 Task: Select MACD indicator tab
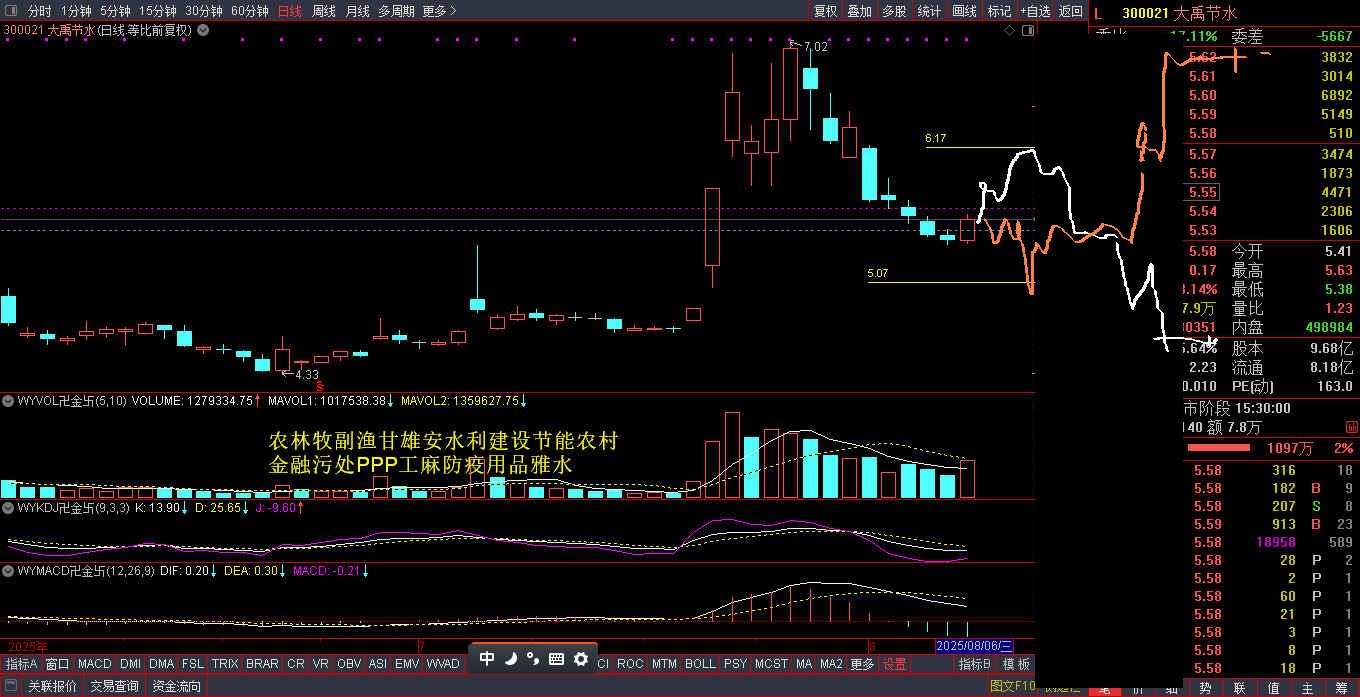click(x=95, y=664)
